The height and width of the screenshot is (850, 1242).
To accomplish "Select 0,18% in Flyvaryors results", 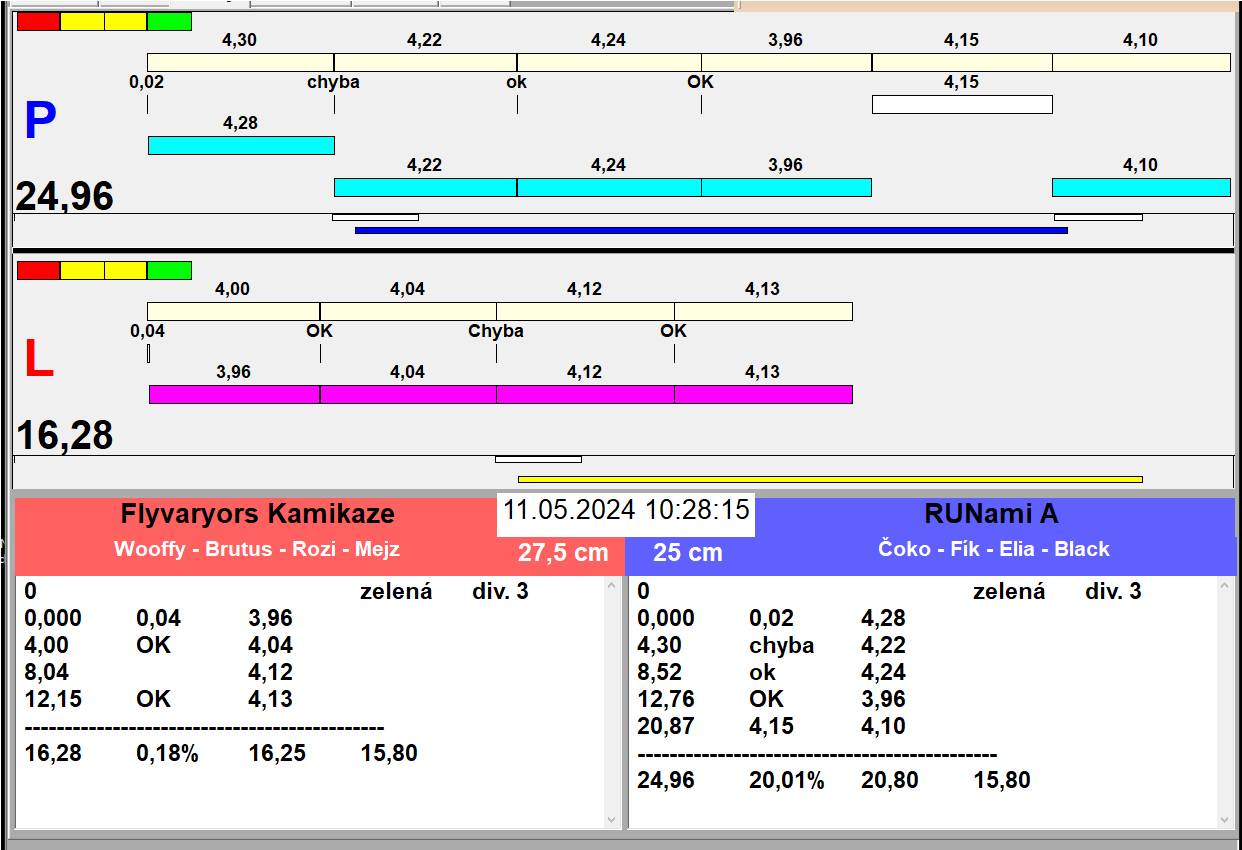I will pos(168,753).
